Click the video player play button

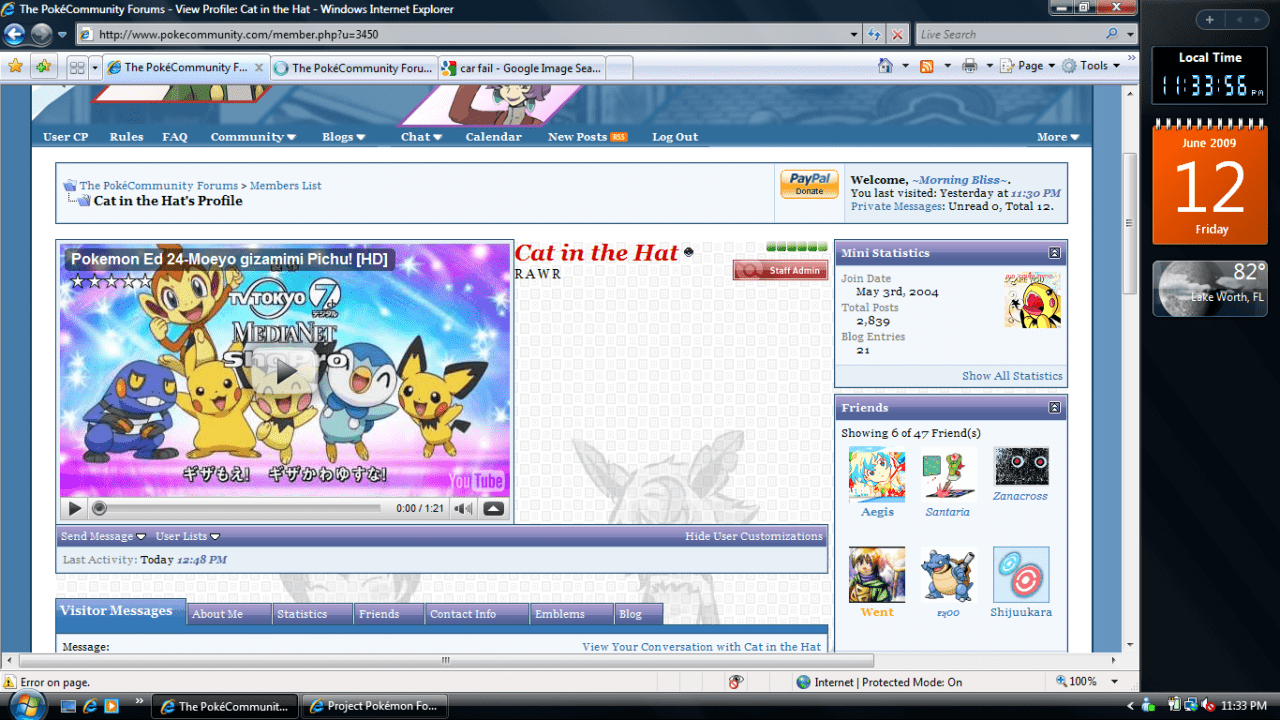pos(75,509)
